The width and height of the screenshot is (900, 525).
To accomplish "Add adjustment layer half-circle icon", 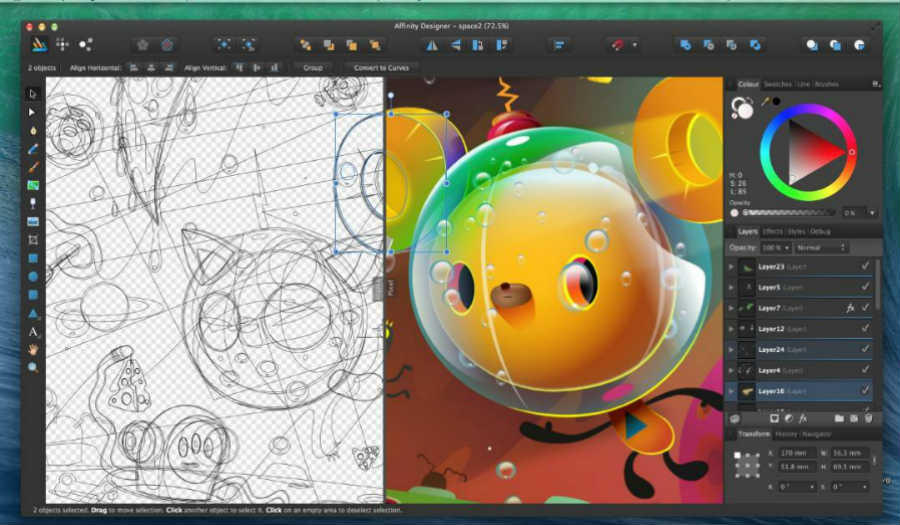I will [x=789, y=418].
